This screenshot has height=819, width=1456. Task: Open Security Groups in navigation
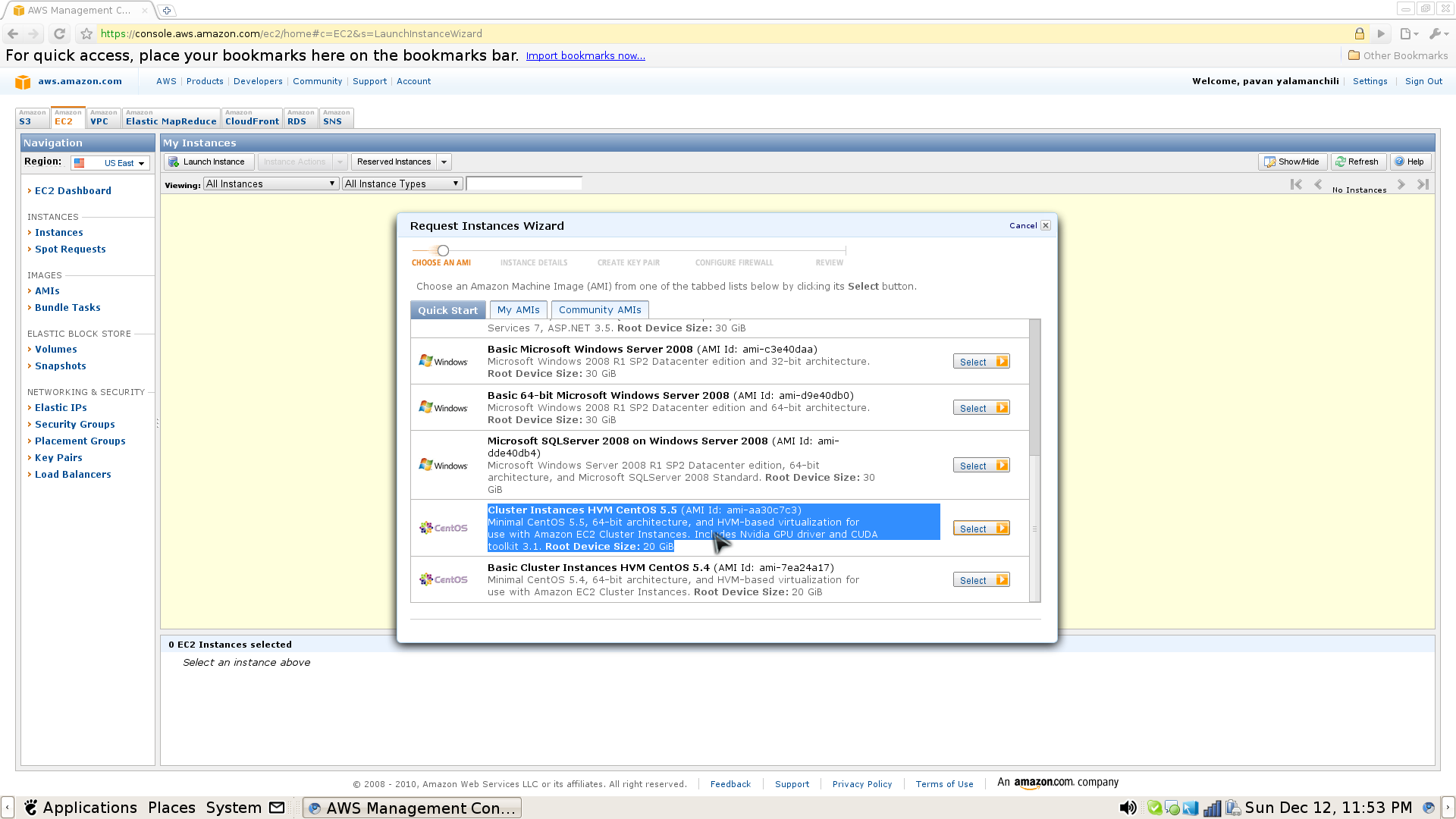(75, 425)
